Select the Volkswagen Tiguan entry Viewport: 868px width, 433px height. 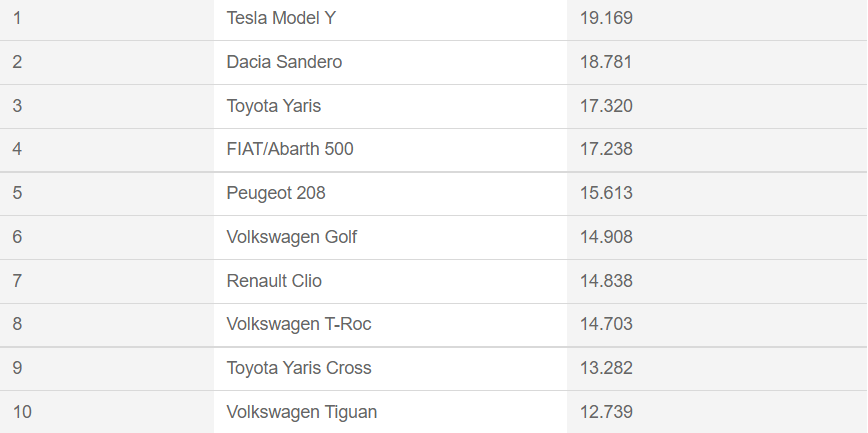tap(302, 412)
